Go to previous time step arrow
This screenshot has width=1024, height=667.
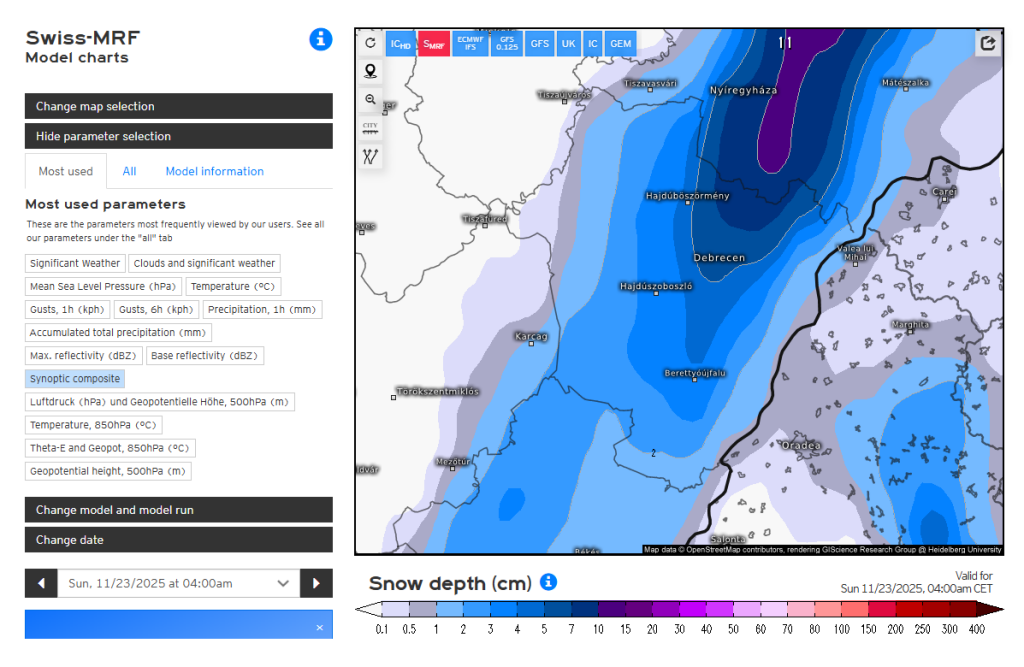pyautogui.click(x=41, y=583)
